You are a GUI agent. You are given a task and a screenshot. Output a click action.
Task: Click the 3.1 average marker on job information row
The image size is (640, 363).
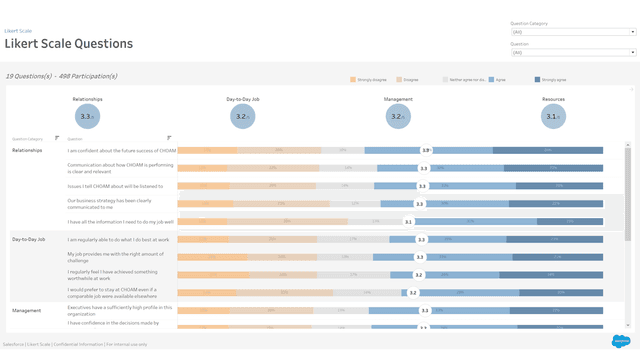pos(408,222)
